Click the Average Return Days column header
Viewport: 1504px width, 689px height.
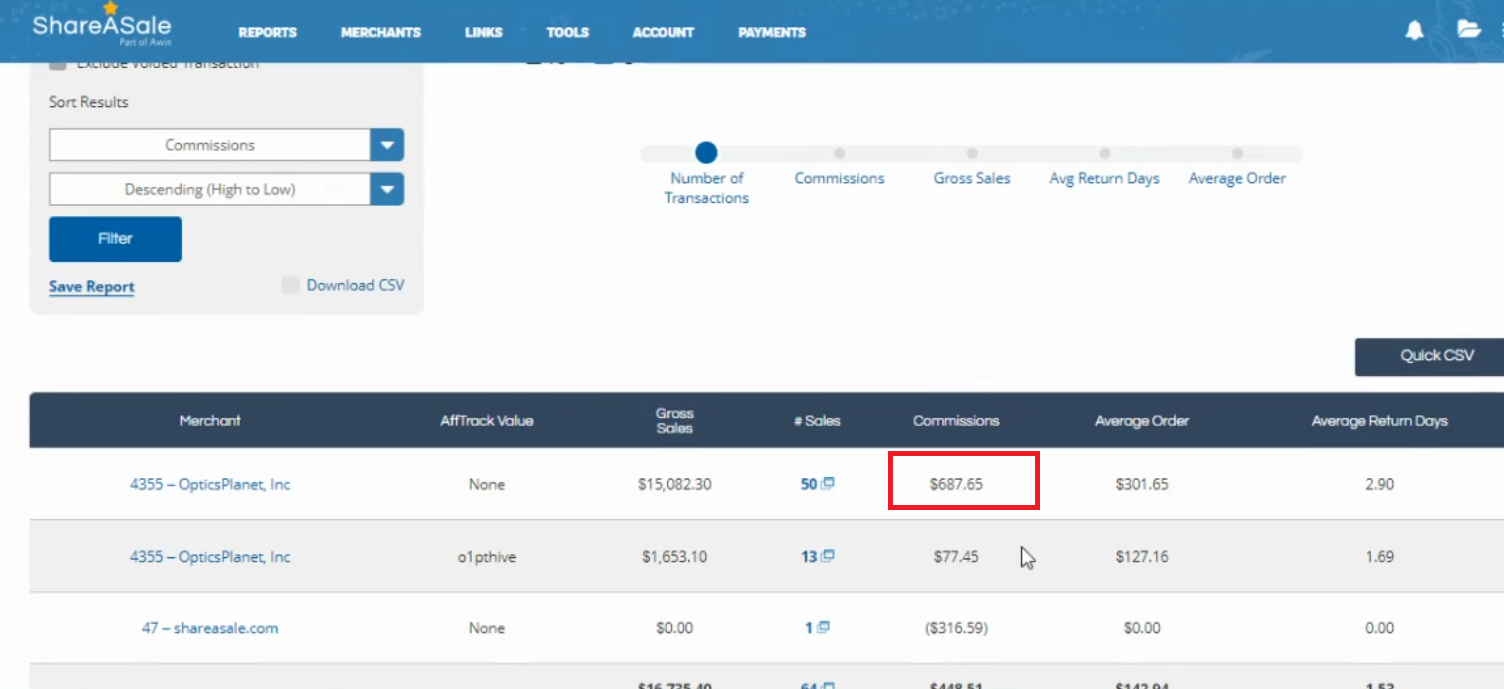[x=1380, y=421]
